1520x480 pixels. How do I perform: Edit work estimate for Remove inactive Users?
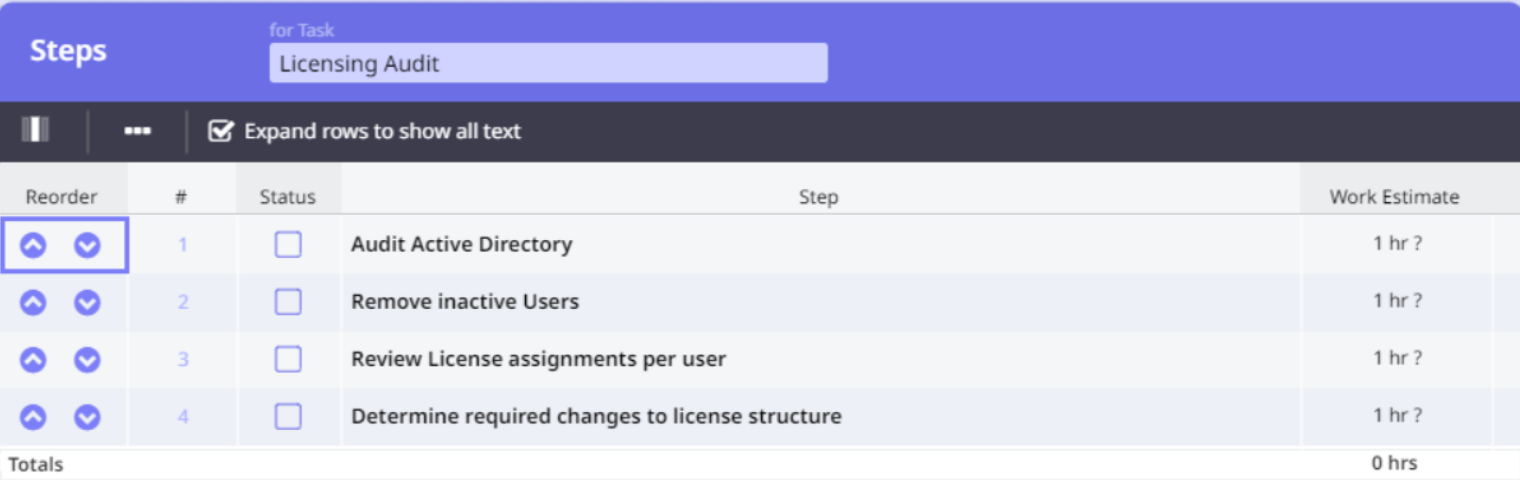pos(1396,301)
